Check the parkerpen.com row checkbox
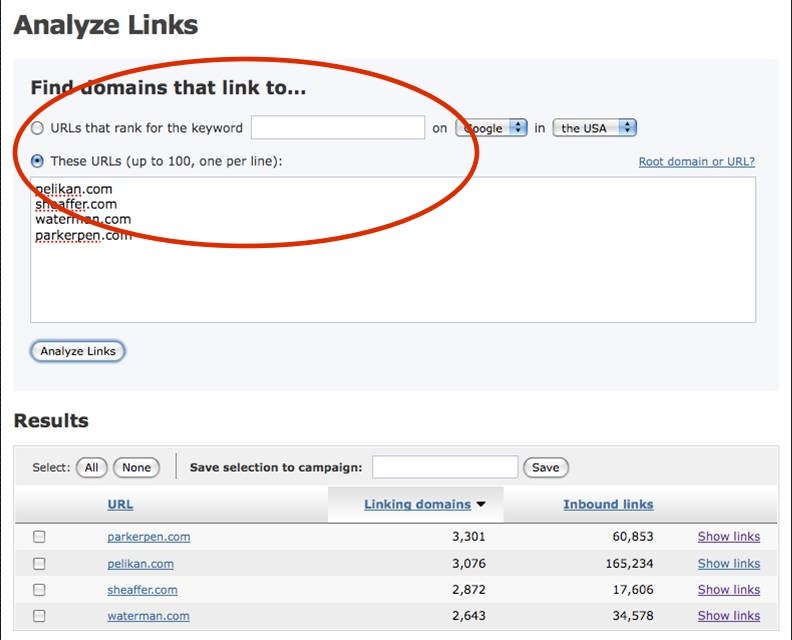 pyautogui.click(x=39, y=536)
